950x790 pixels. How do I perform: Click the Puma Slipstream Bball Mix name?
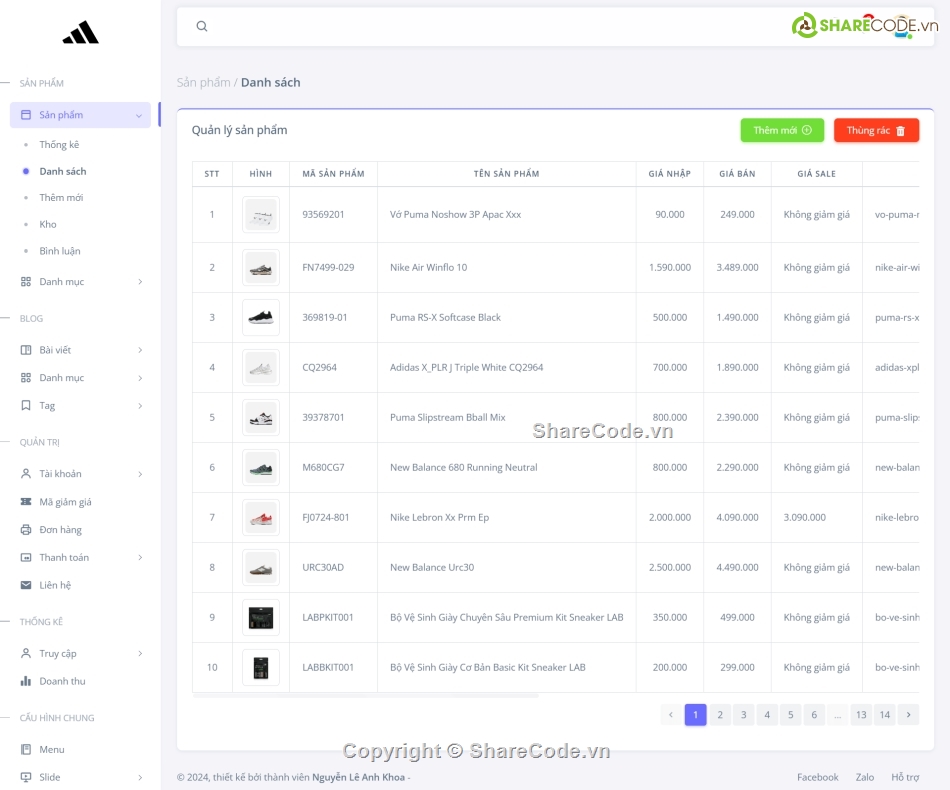pos(447,417)
